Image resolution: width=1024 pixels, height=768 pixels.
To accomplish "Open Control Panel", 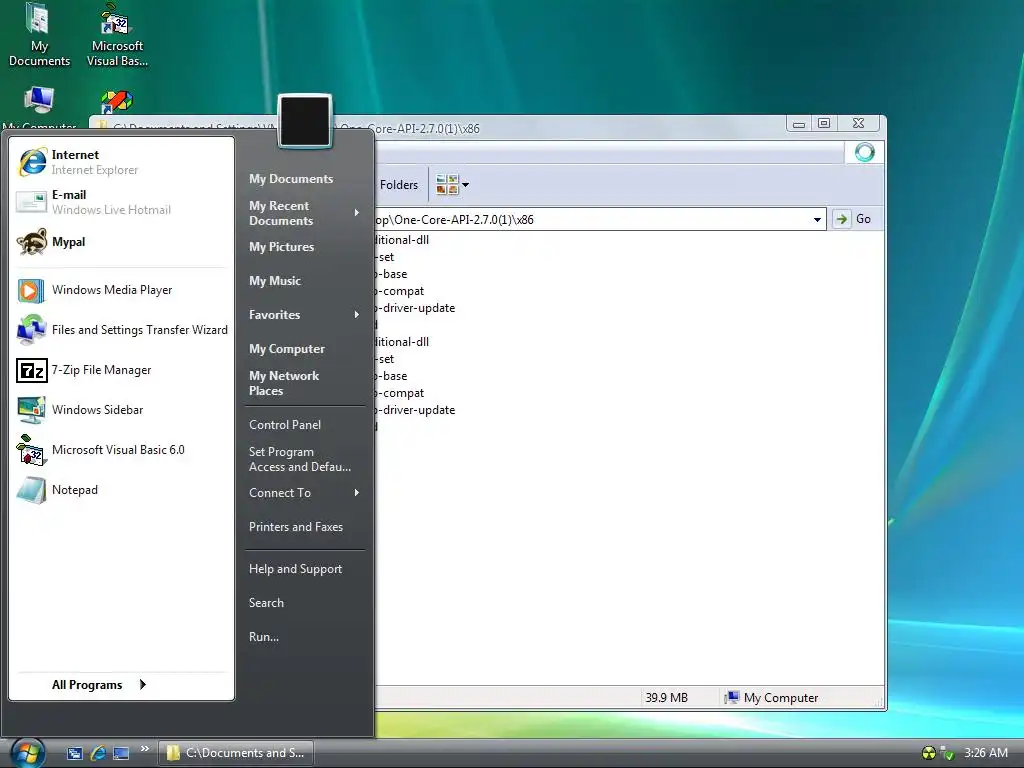I will 285,424.
